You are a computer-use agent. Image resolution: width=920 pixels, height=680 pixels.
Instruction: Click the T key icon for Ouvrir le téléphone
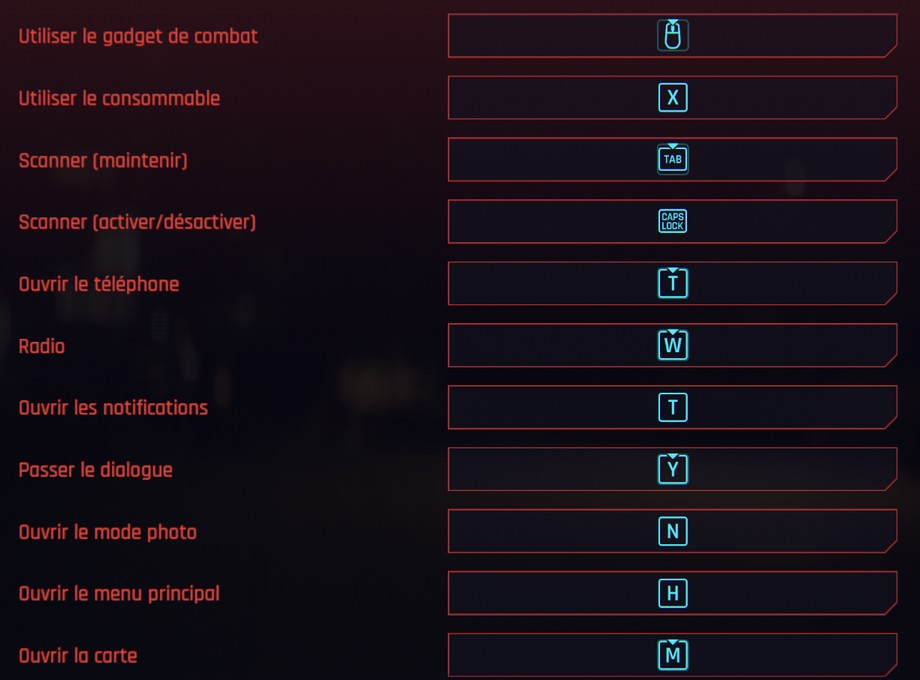[x=672, y=283]
